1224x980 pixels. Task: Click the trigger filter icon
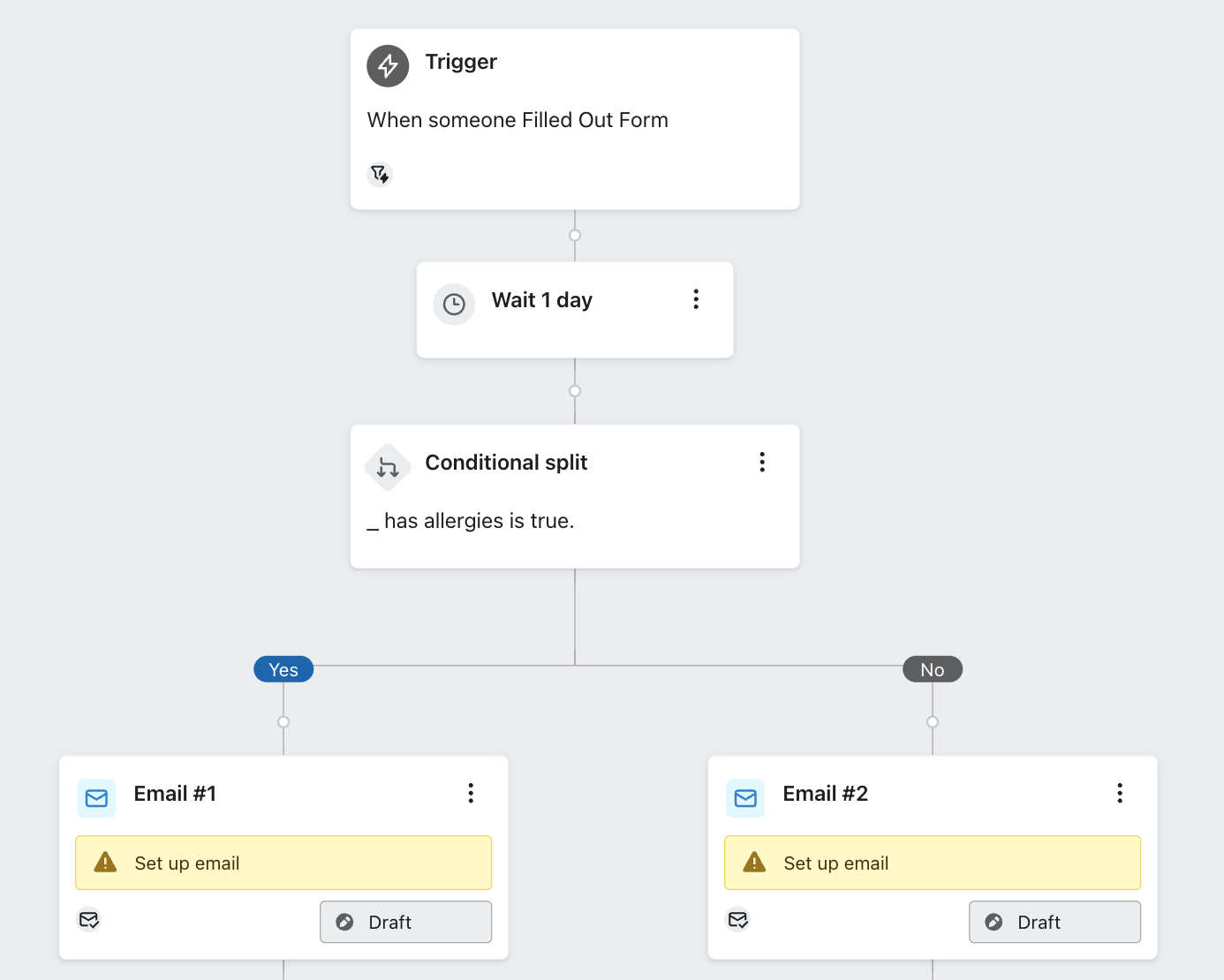coord(380,174)
